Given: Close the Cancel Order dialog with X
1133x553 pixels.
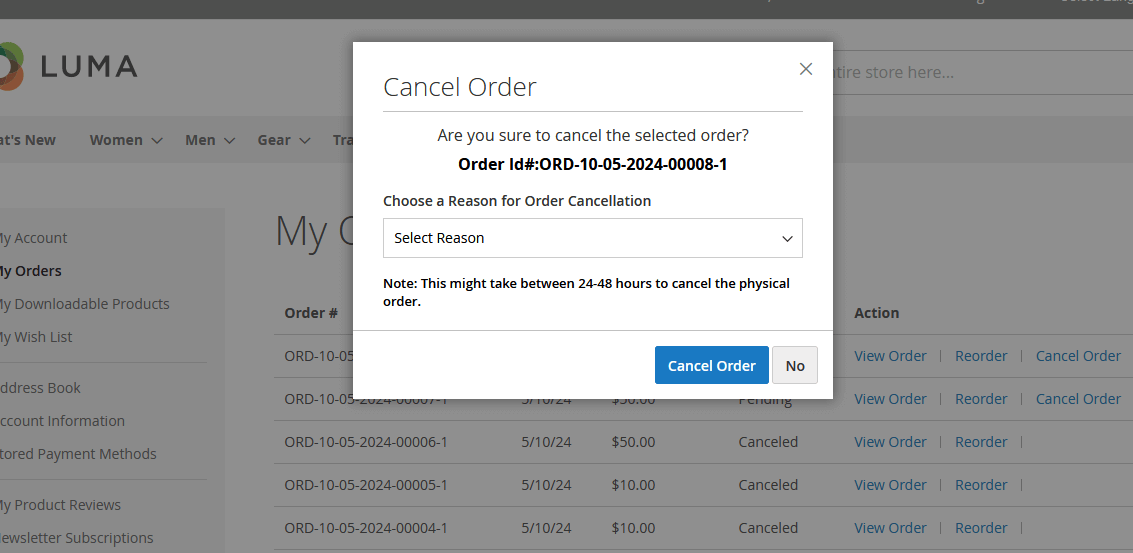Looking at the screenshot, I should tap(805, 69).
